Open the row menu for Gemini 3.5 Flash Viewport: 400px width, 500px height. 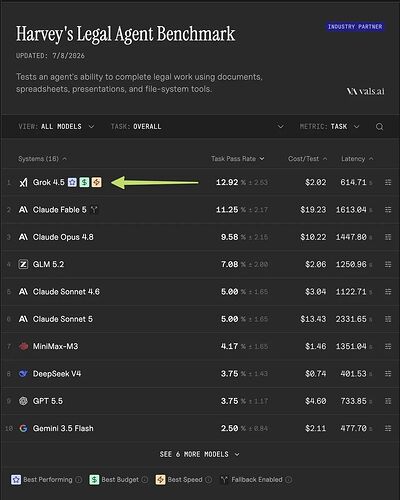pos(388,428)
